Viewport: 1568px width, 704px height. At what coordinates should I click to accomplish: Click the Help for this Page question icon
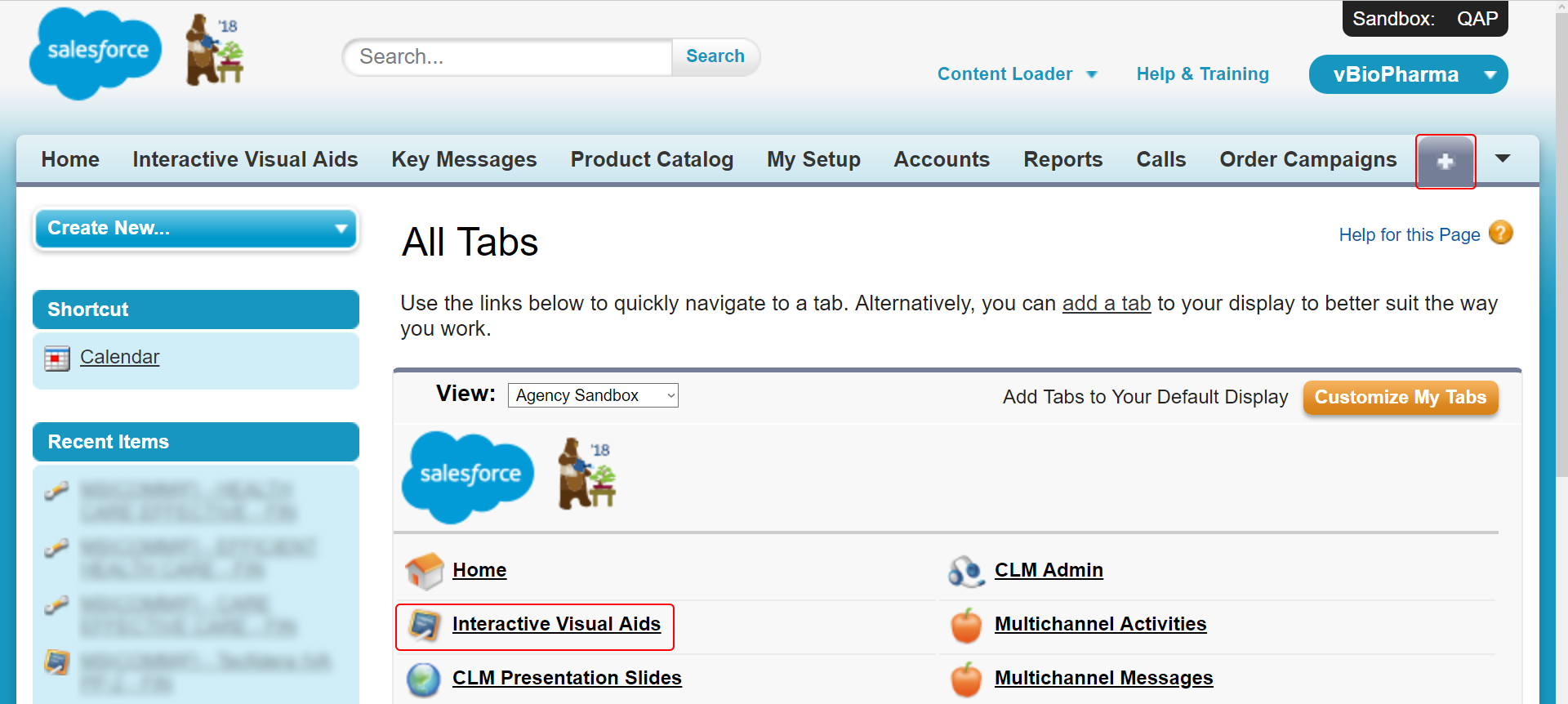1500,234
